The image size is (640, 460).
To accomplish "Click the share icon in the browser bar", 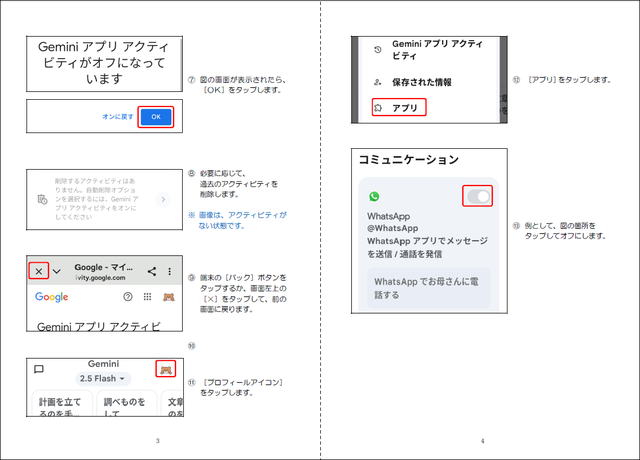I will coord(152,271).
